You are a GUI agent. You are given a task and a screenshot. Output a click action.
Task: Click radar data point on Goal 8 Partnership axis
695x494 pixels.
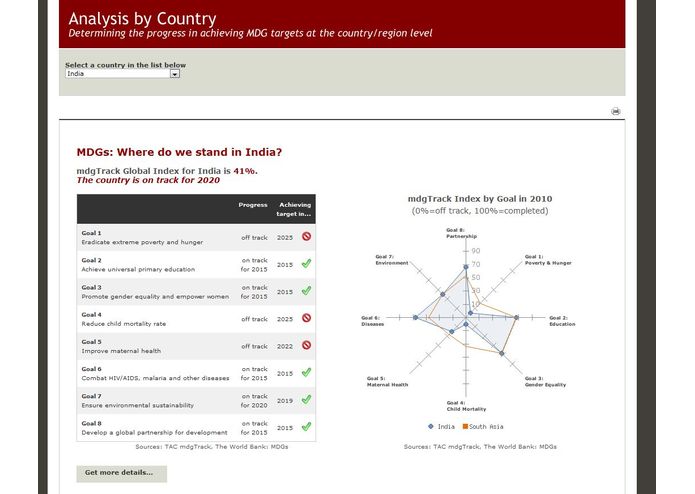tap(466, 267)
